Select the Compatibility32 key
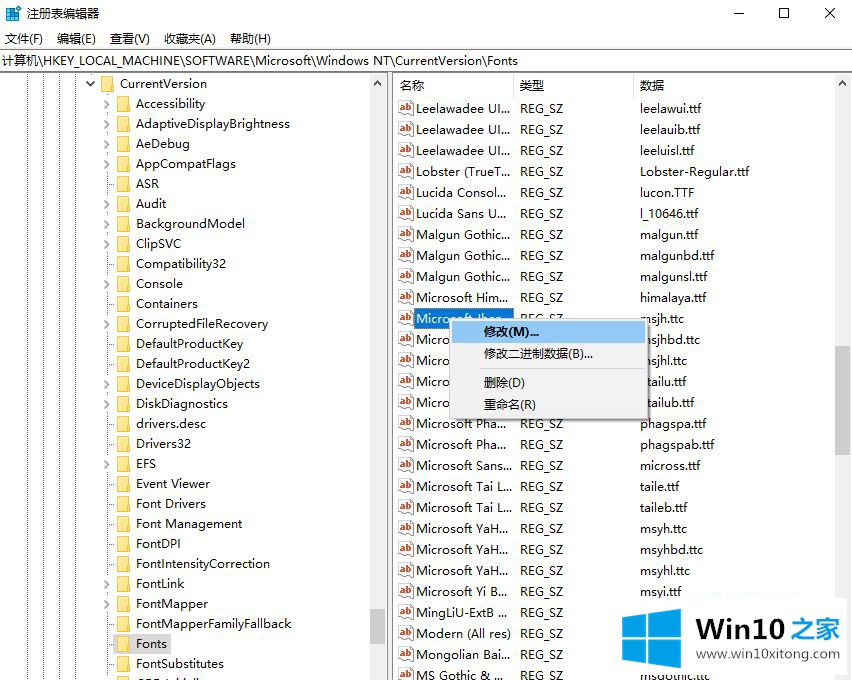 coord(181,264)
